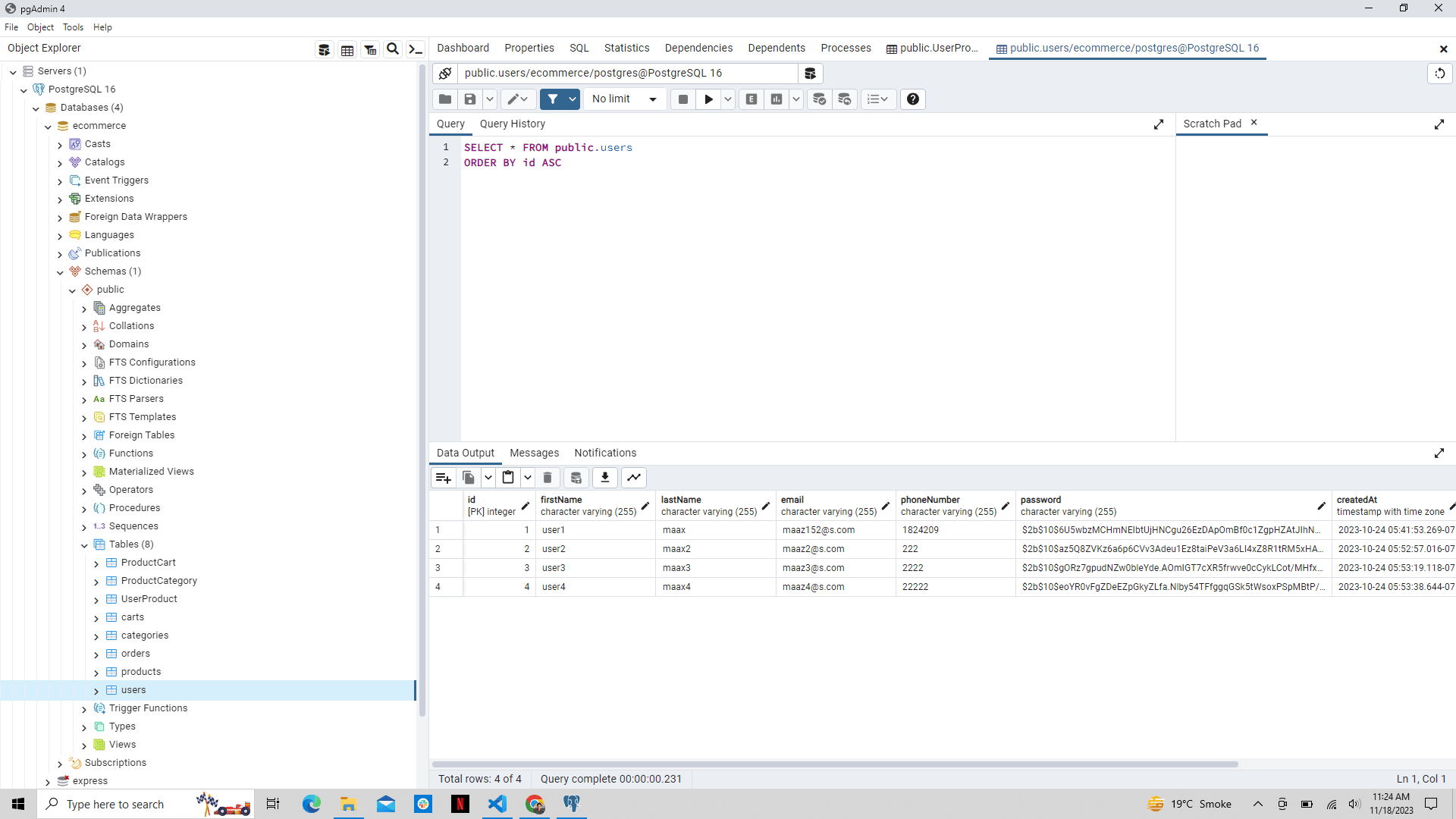Open the Query Tool icon in Object Explorer
Screen dimensions: 1456x819
[x=325, y=50]
